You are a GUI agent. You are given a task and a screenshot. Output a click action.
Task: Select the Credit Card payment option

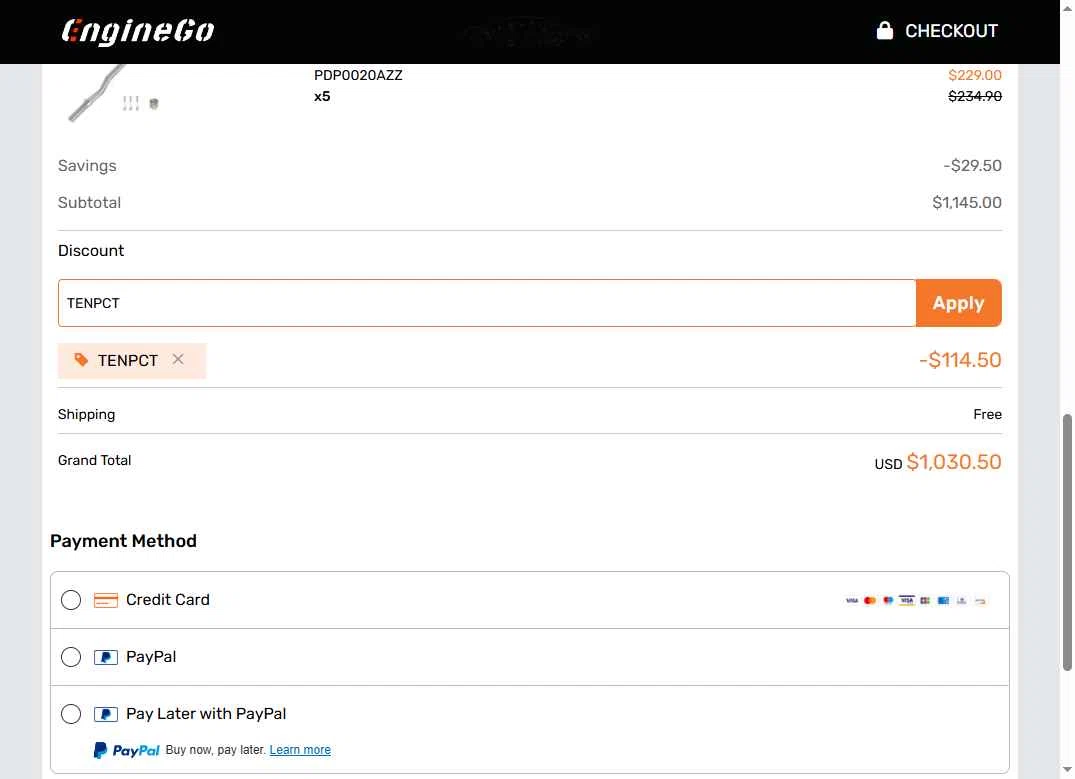click(71, 600)
